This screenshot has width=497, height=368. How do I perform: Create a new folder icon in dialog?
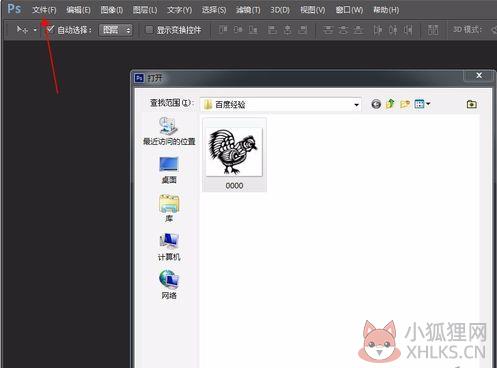(405, 104)
